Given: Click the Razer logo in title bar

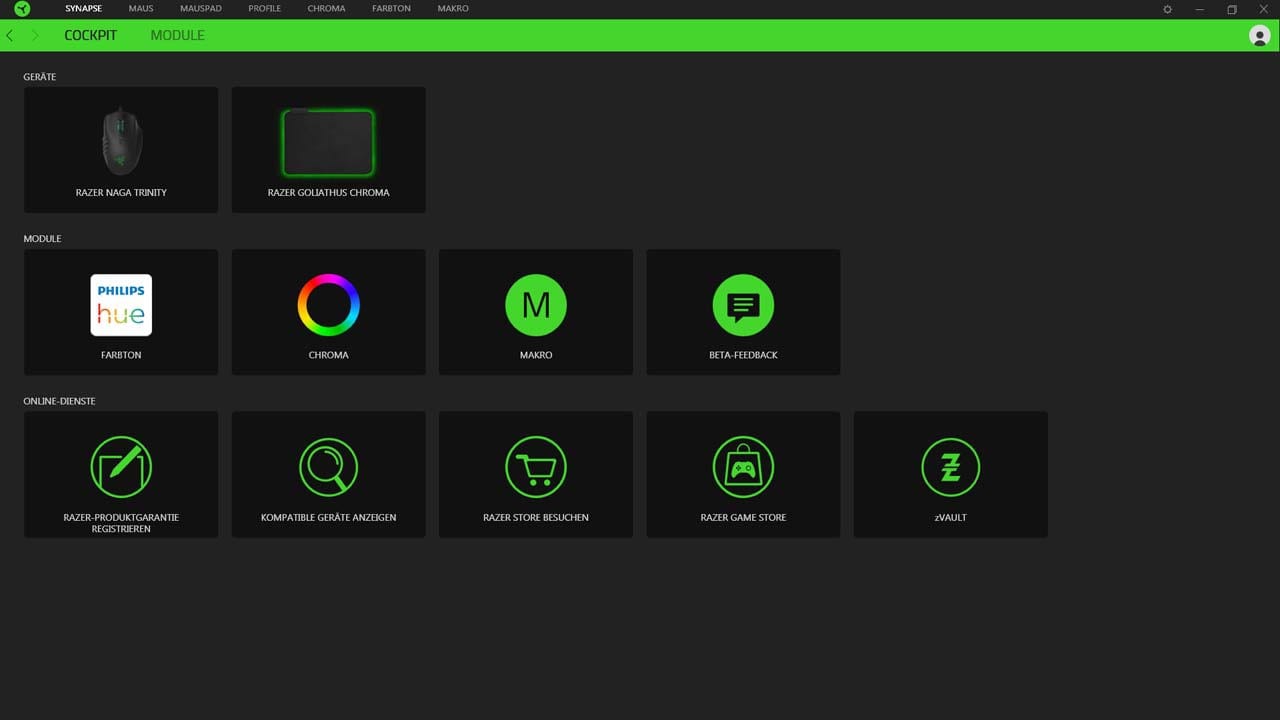Looking at the screenshot, I should tap(22, 9).
